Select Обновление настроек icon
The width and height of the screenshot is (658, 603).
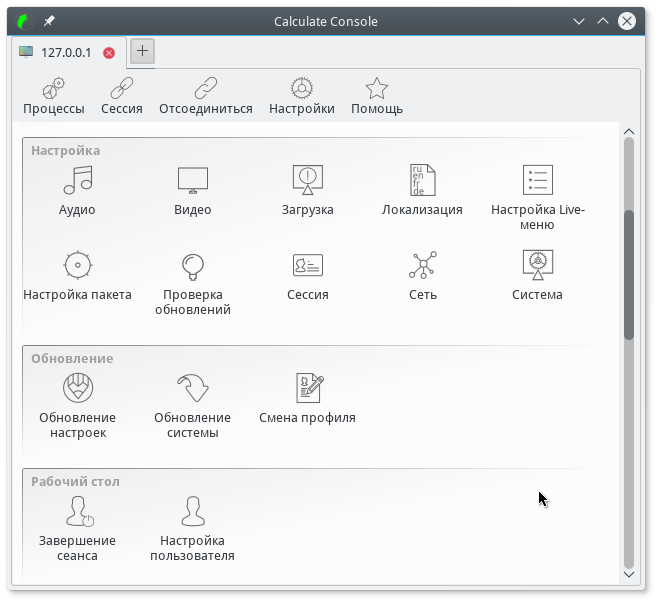77,389
